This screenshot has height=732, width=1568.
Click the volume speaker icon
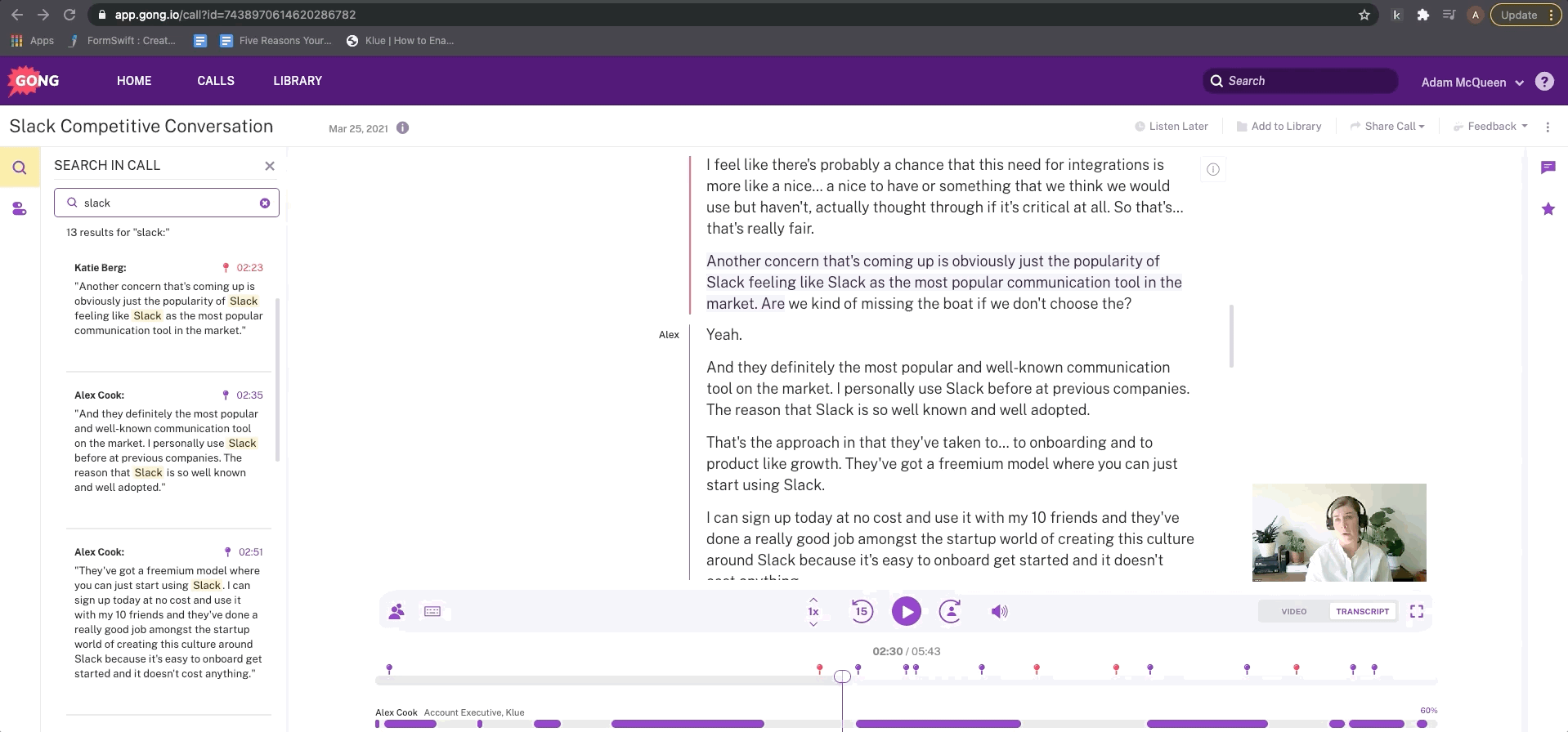point(999,611)
